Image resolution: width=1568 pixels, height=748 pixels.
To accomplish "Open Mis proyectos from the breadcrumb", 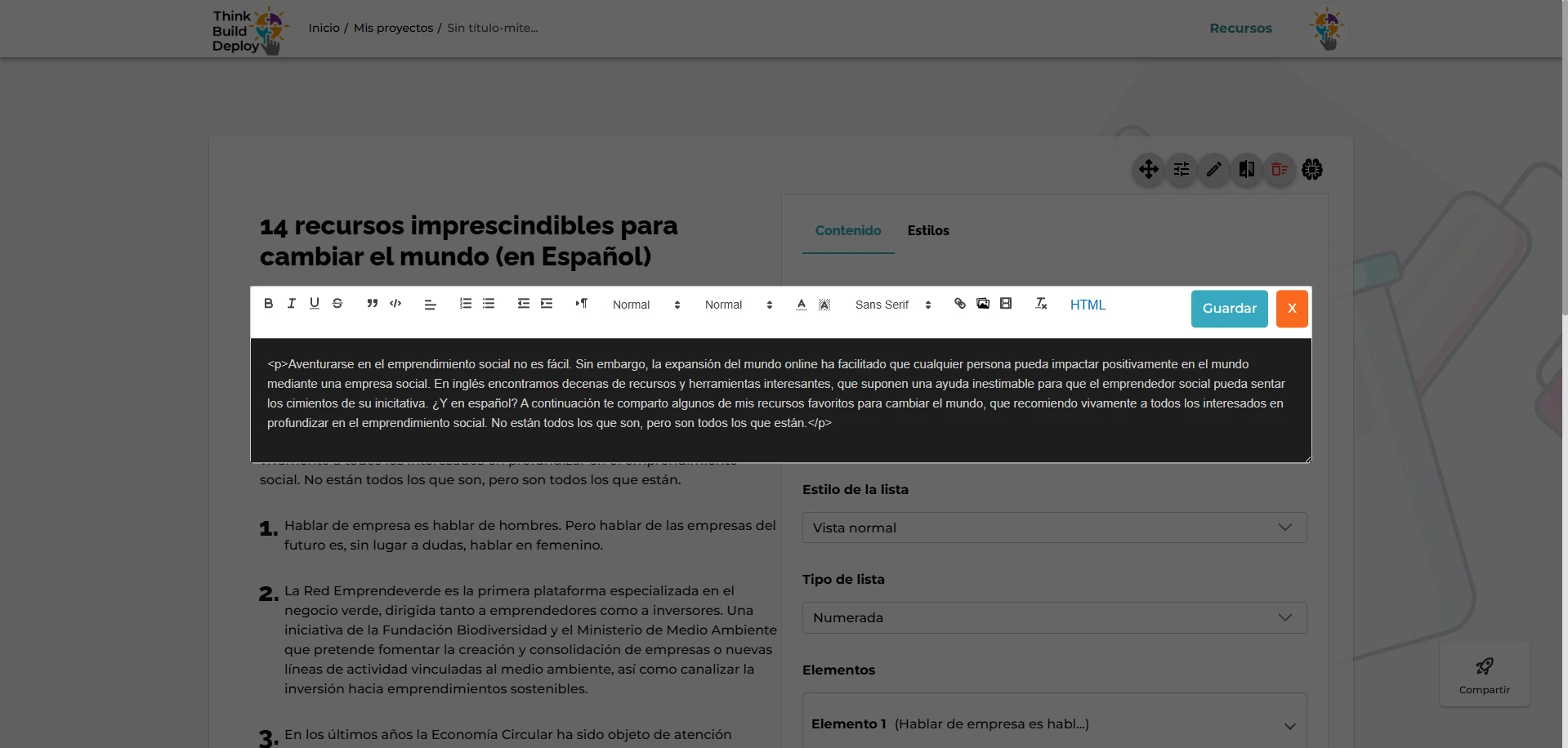I will [393, 27].
